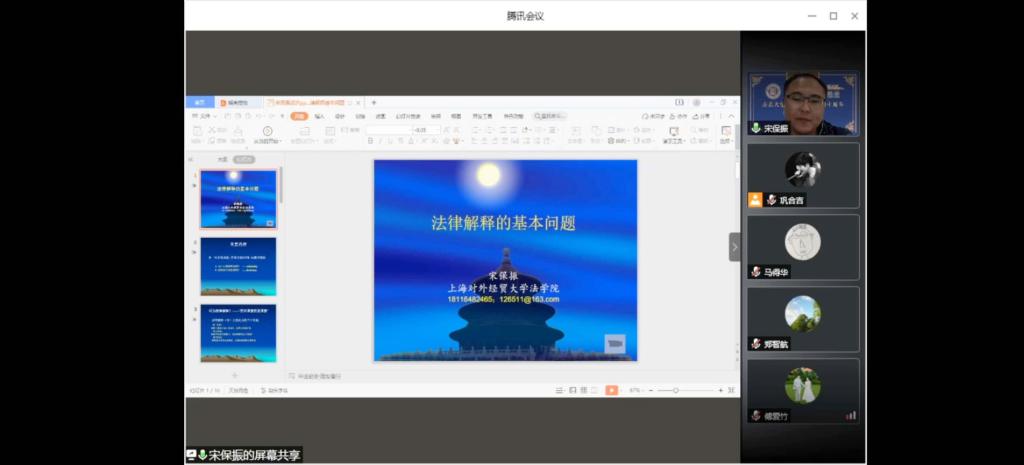Image resolution: width=1024 pixels, height=465 pixels.
Task: Switch to the 插入 ribbon tab
Action: coord(319,116)
